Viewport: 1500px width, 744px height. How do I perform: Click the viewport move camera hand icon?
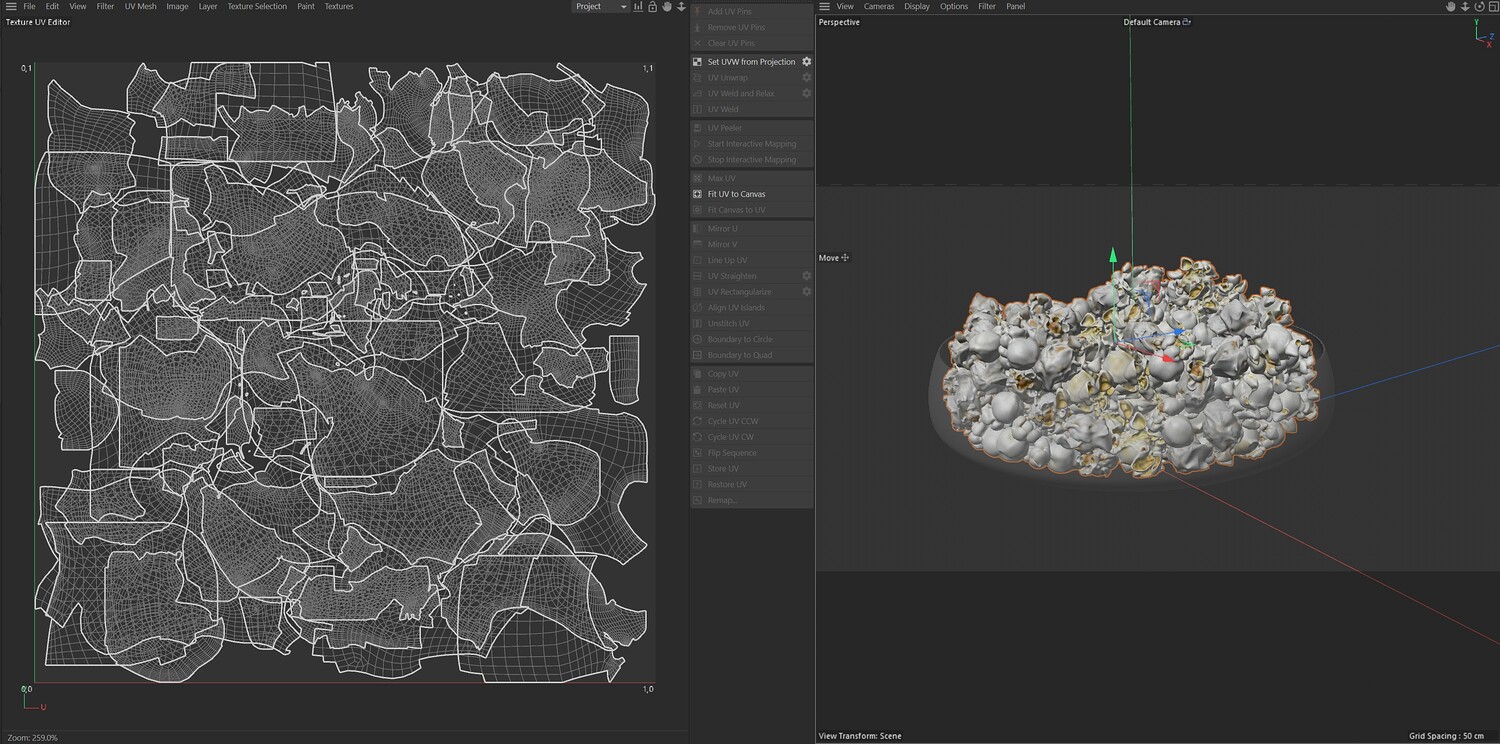pos(1451,7)
